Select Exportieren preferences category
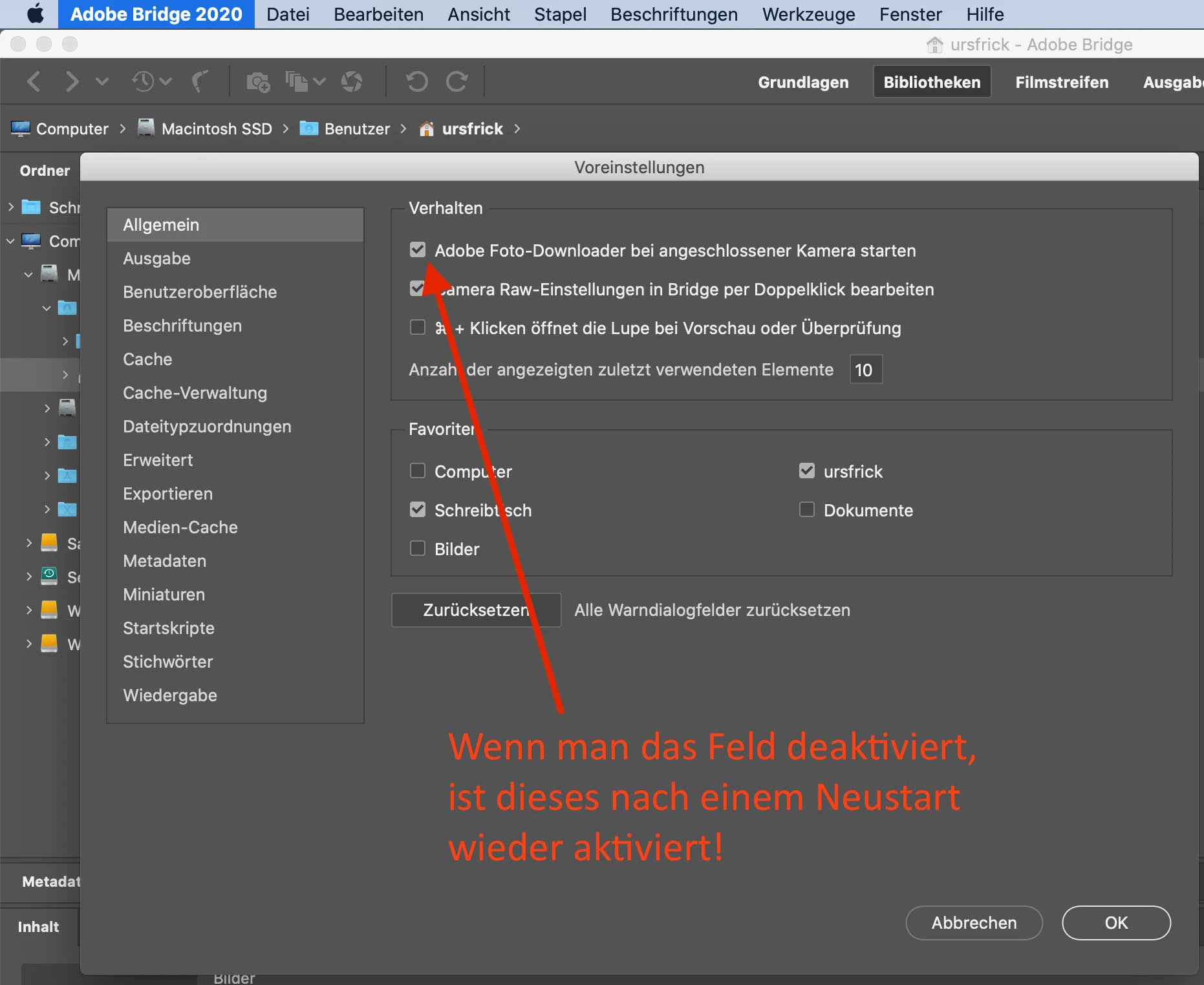The image size is (1204, 985). pos(235,494)
